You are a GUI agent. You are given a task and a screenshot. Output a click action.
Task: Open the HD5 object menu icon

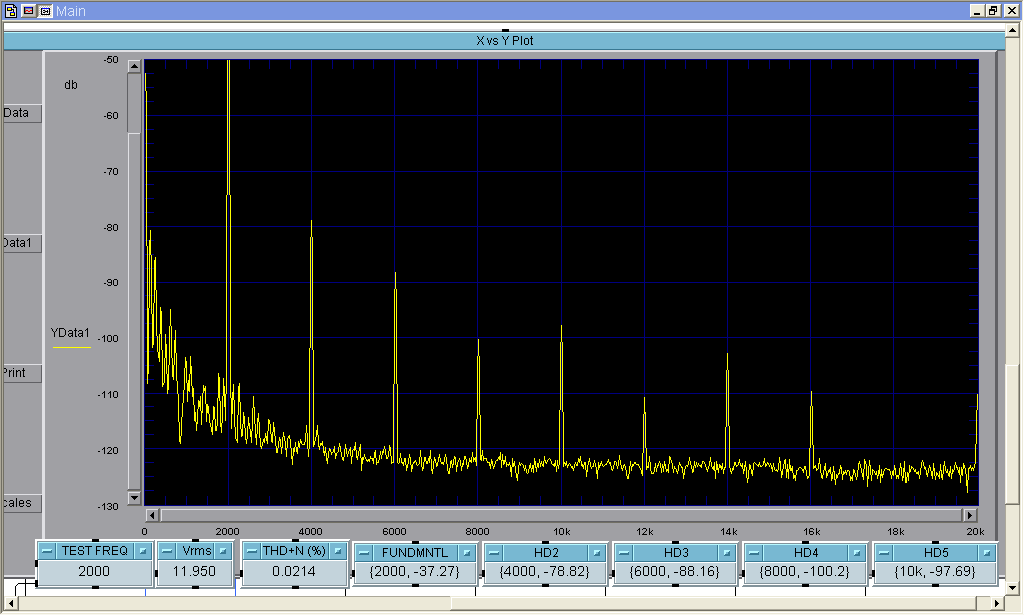(x=987, y=553)
